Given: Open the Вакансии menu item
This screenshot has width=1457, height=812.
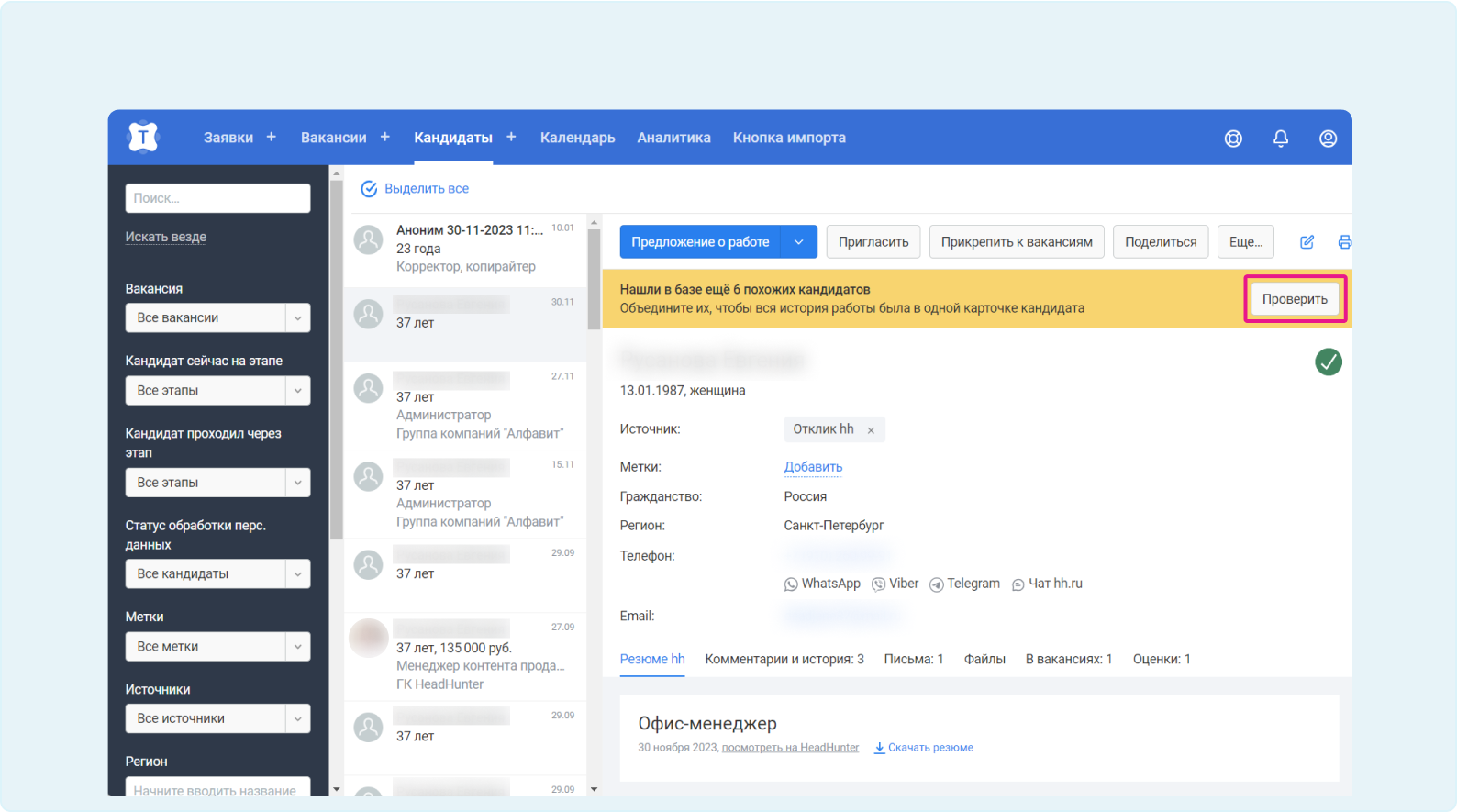Looking at the screenshot, I should (x=333, y=138).
